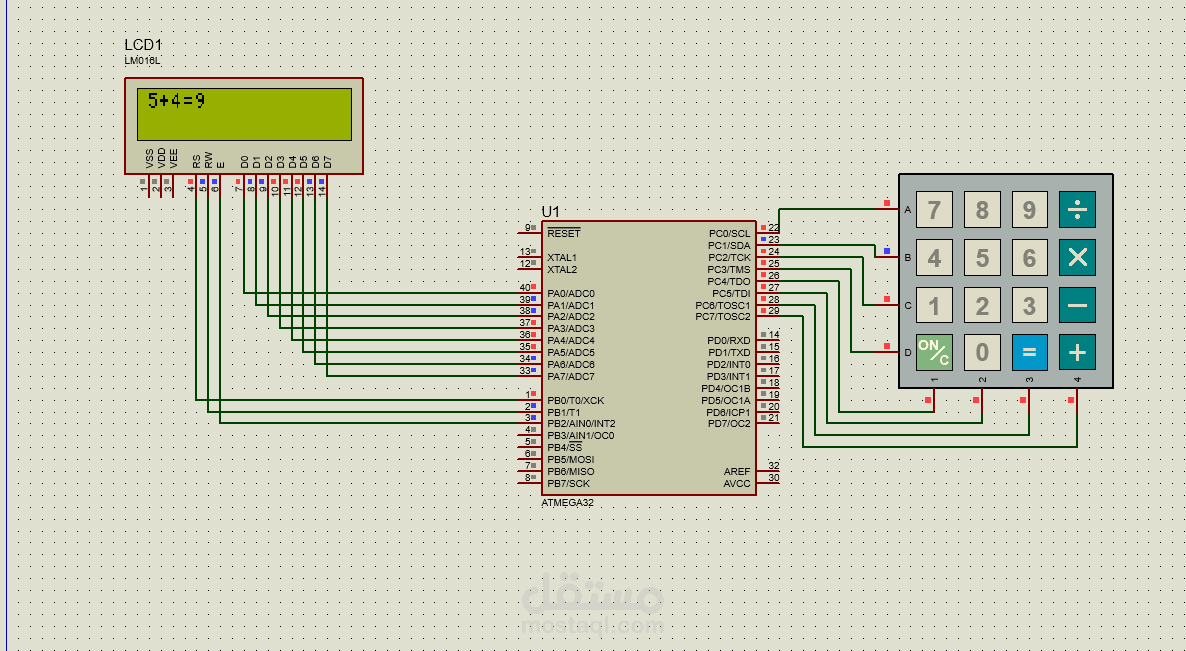Click the RS pin label on the LCD

point(197,161)
